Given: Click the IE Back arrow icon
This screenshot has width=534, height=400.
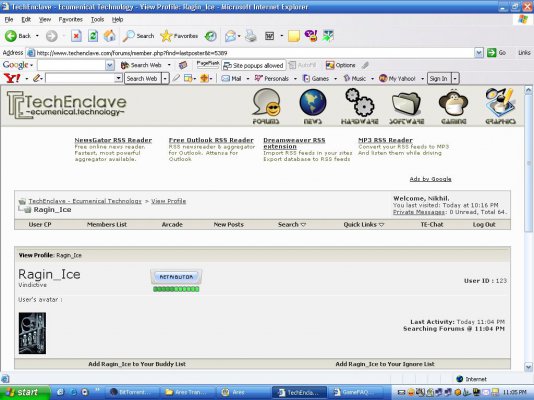Looking at the screenshot, I should (11, 36).
